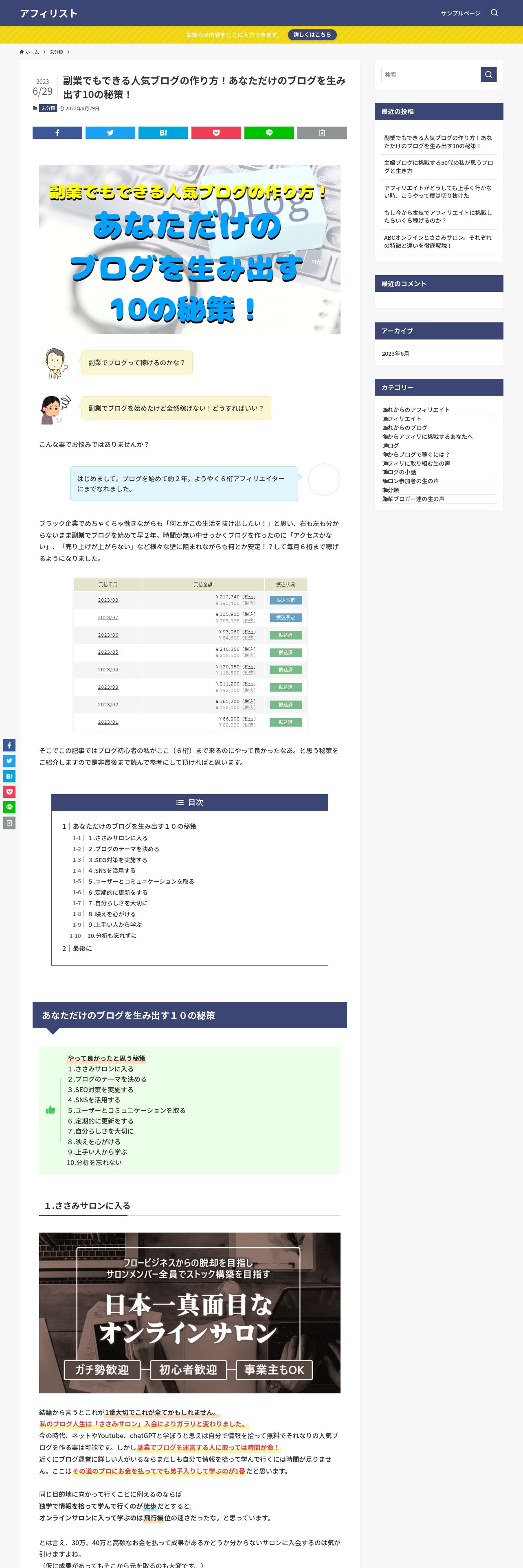Click ホーム breadcrumb link

pos(32,52)
